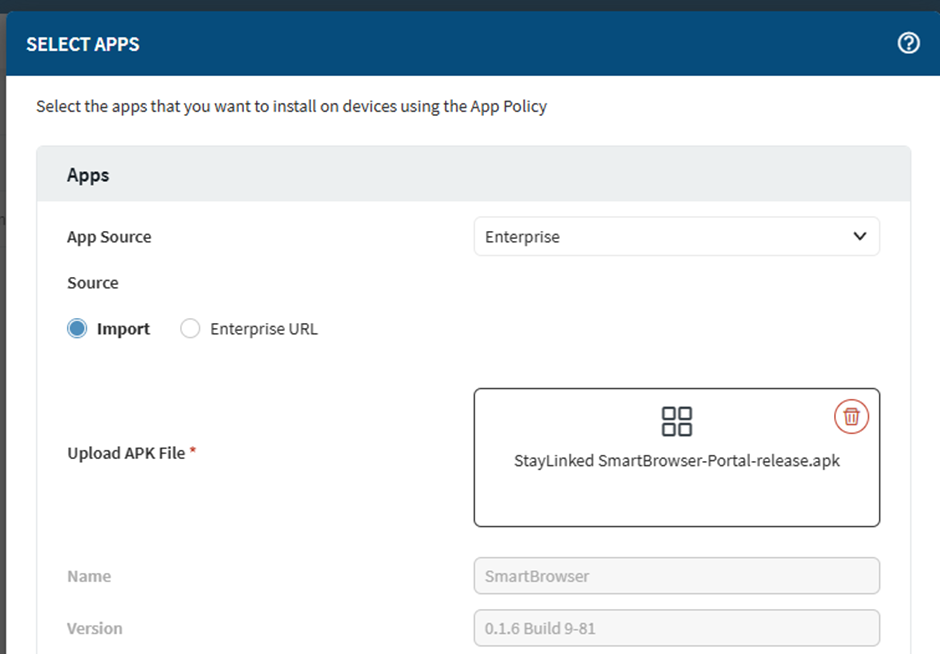Click inside the Upload APK file box
This screenshot has width=940, height=654.
tap(677, 457)
